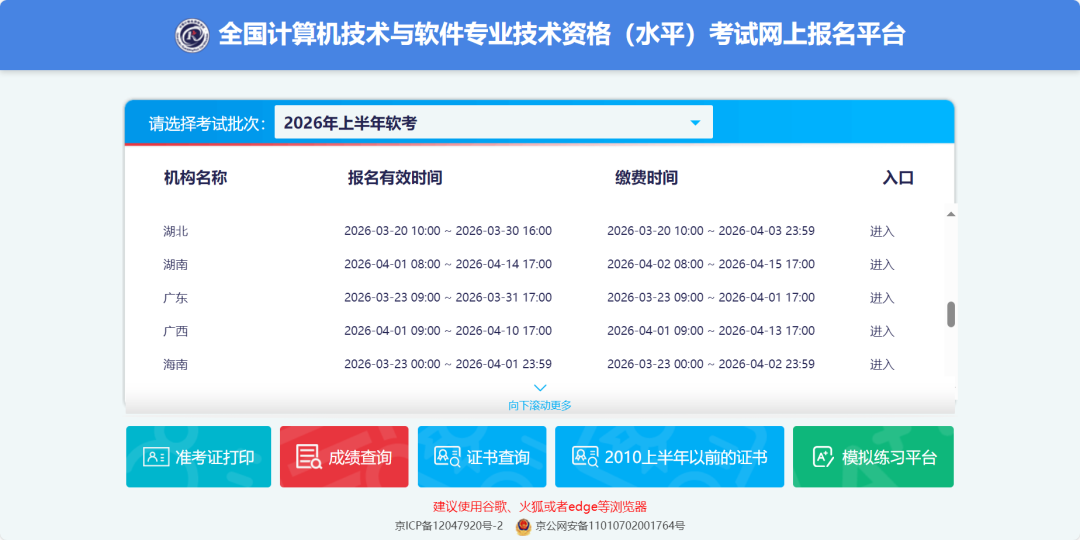This screenshot has width=1080, height=540.
Task: Click 进入 for the 广东 row
Action: pyautogui.click(x=882, y=298)
